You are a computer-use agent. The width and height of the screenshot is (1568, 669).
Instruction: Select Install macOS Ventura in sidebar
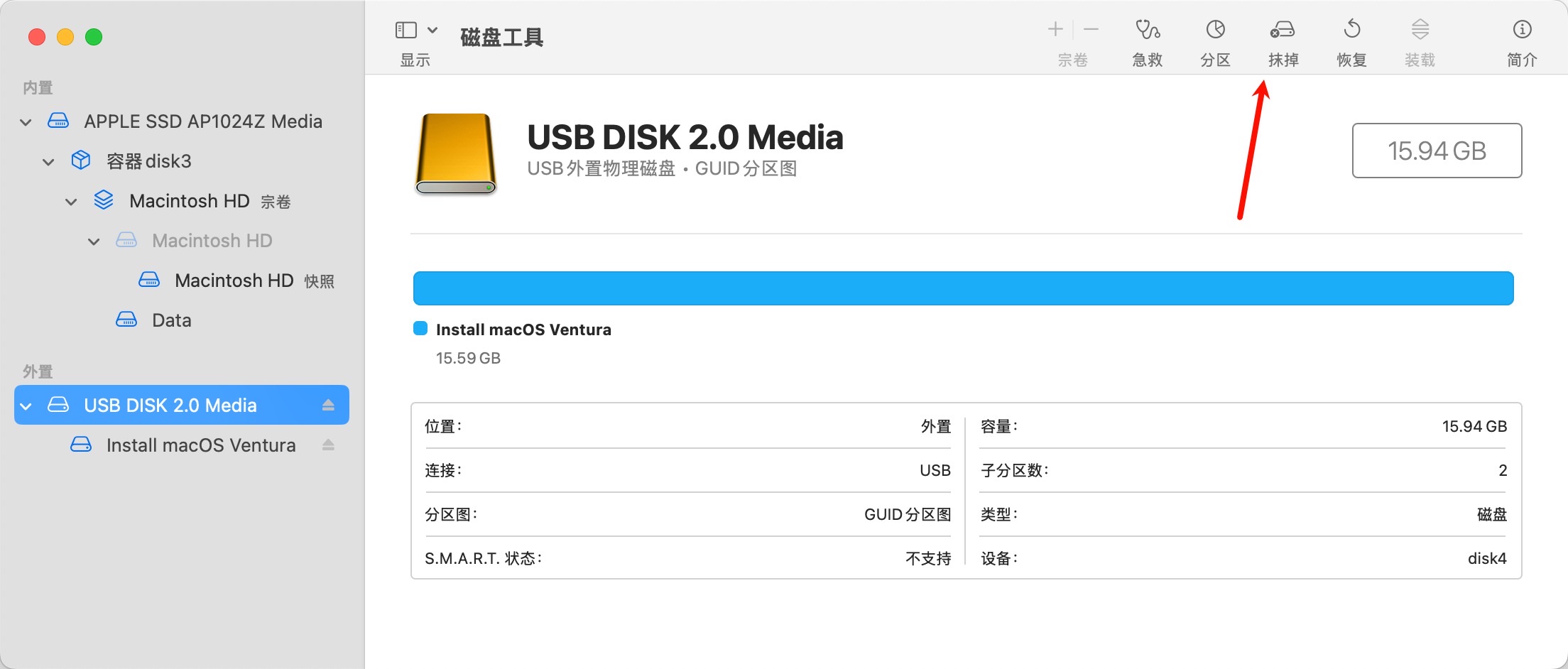pyautogui.click(x=201, y=445)
